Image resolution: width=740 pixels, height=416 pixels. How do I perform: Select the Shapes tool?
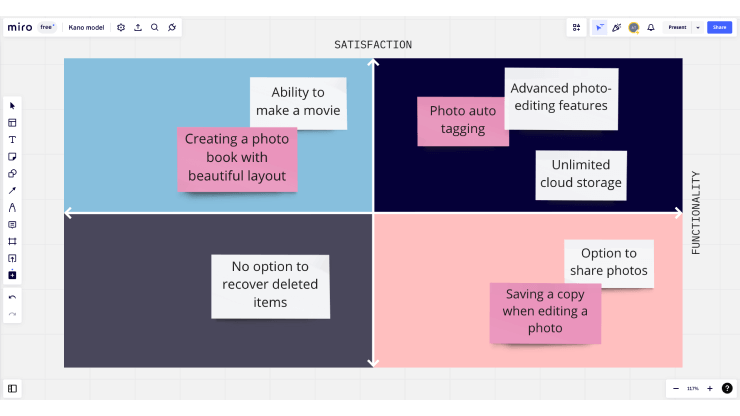click(12, 174)
